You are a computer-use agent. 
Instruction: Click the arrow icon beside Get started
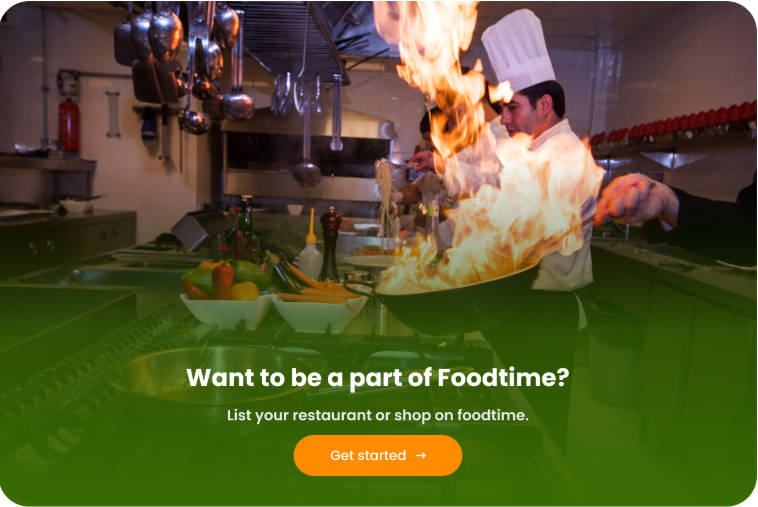[421, 455]
